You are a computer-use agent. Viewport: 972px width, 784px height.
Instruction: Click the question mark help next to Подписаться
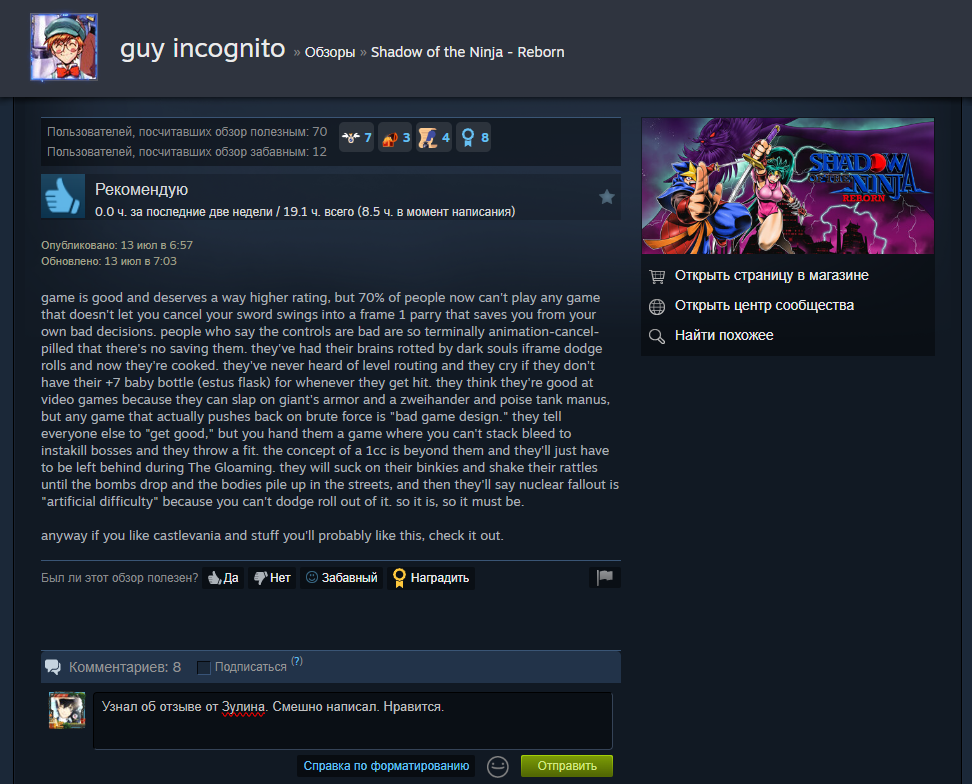click(297, 661)
